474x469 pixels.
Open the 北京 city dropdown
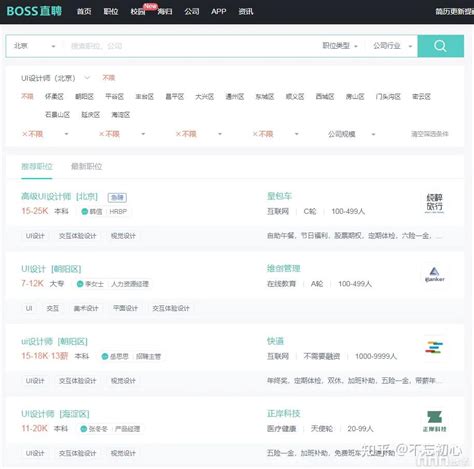[34, 46]
